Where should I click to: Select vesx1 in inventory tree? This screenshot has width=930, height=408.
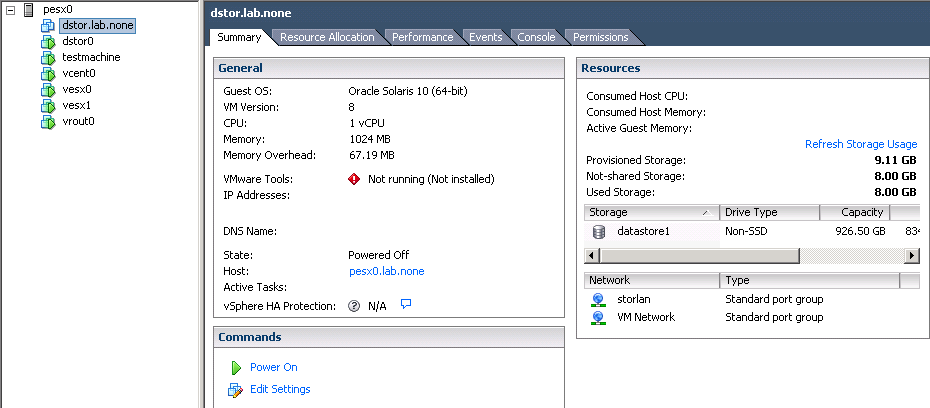[x=77, y=106]
